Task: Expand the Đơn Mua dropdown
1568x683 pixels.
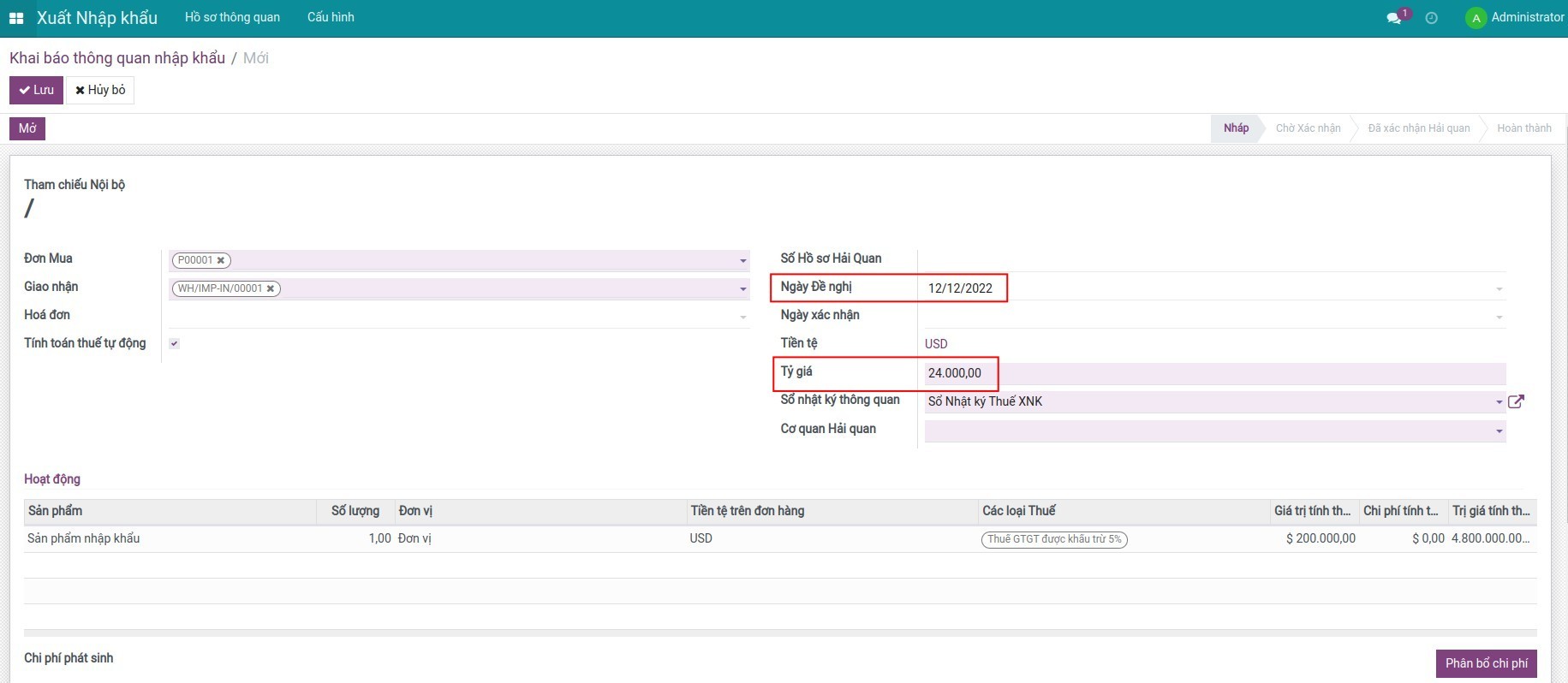Action: (742, 260)
